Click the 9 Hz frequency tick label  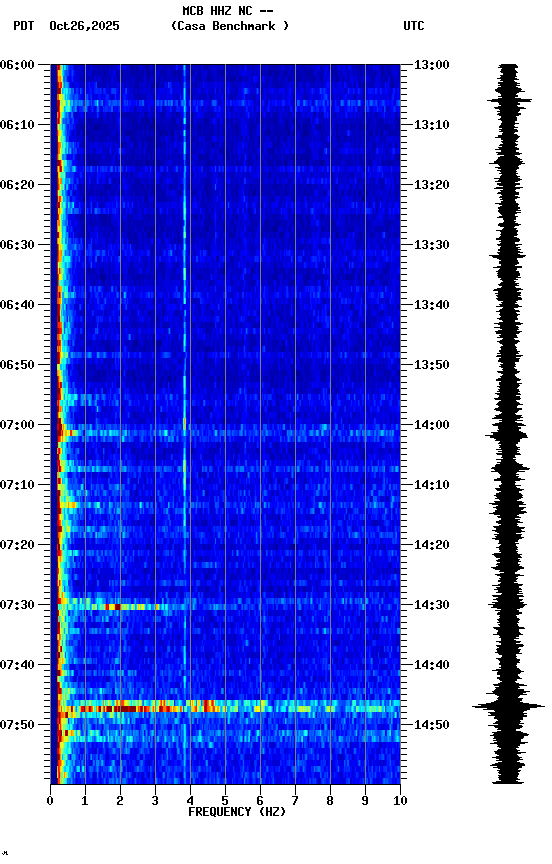click(x=365, y=801)
